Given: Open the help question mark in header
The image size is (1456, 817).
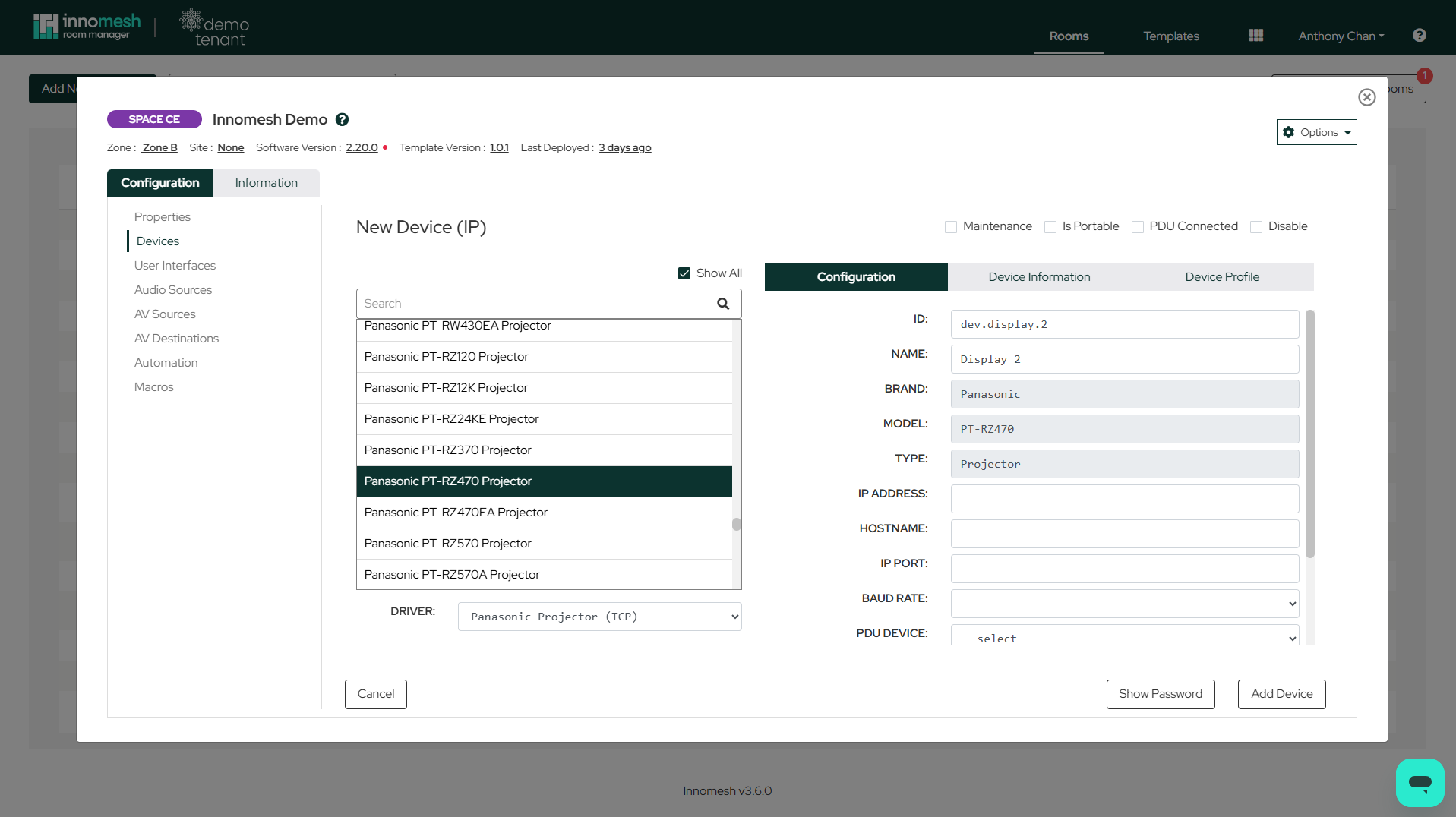Looking at the screenshot, I should [x=1419, y=36].
